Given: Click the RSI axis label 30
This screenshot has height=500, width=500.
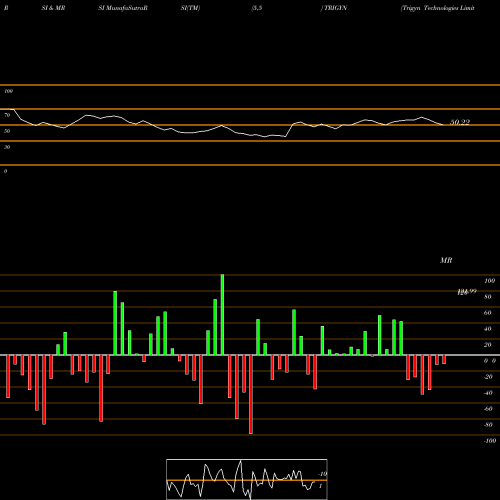Looking at the screenshot, I should point(7,147).
